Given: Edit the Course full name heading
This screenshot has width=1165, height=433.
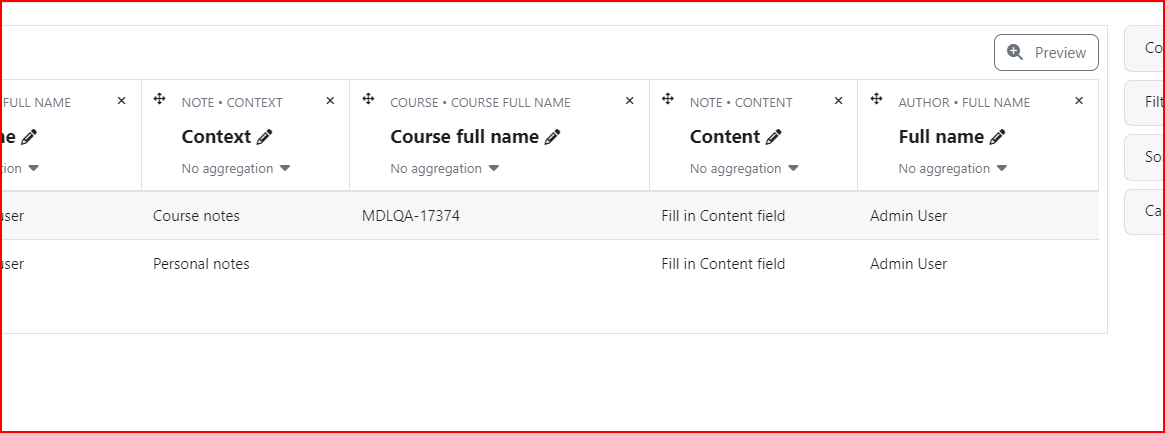Looking at the screenshot, I should pyautogui.click(x=552, y=137).
